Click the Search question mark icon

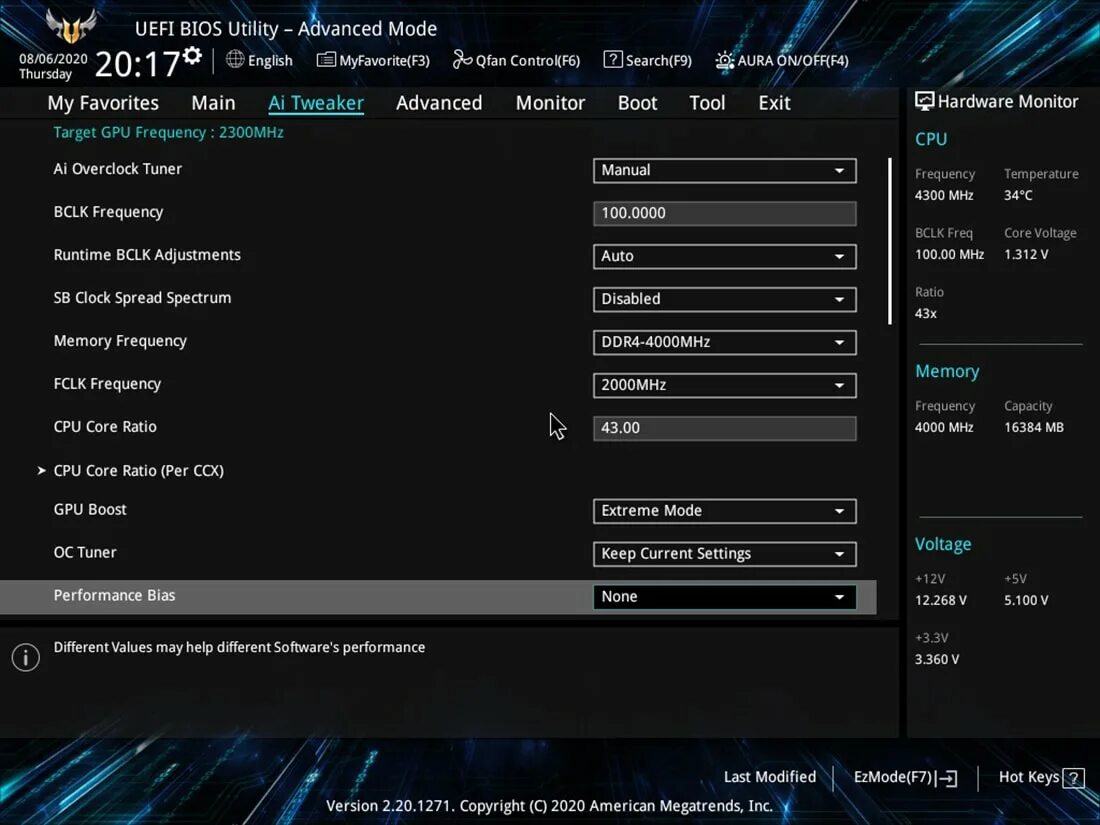[x=612, y=60]
